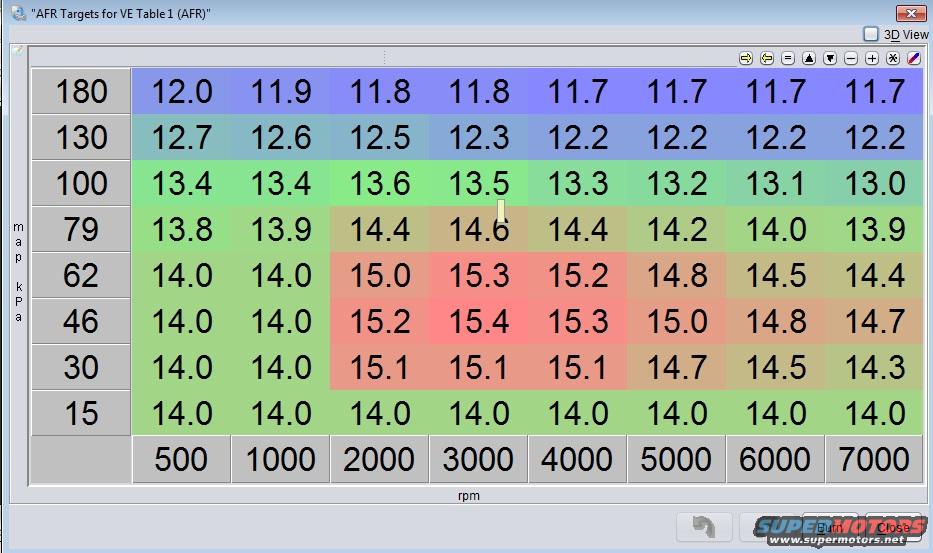Enable the 3D View checkbox
Image resolution: width=933 pixels, height=553 pixels.
coord(871,34)
